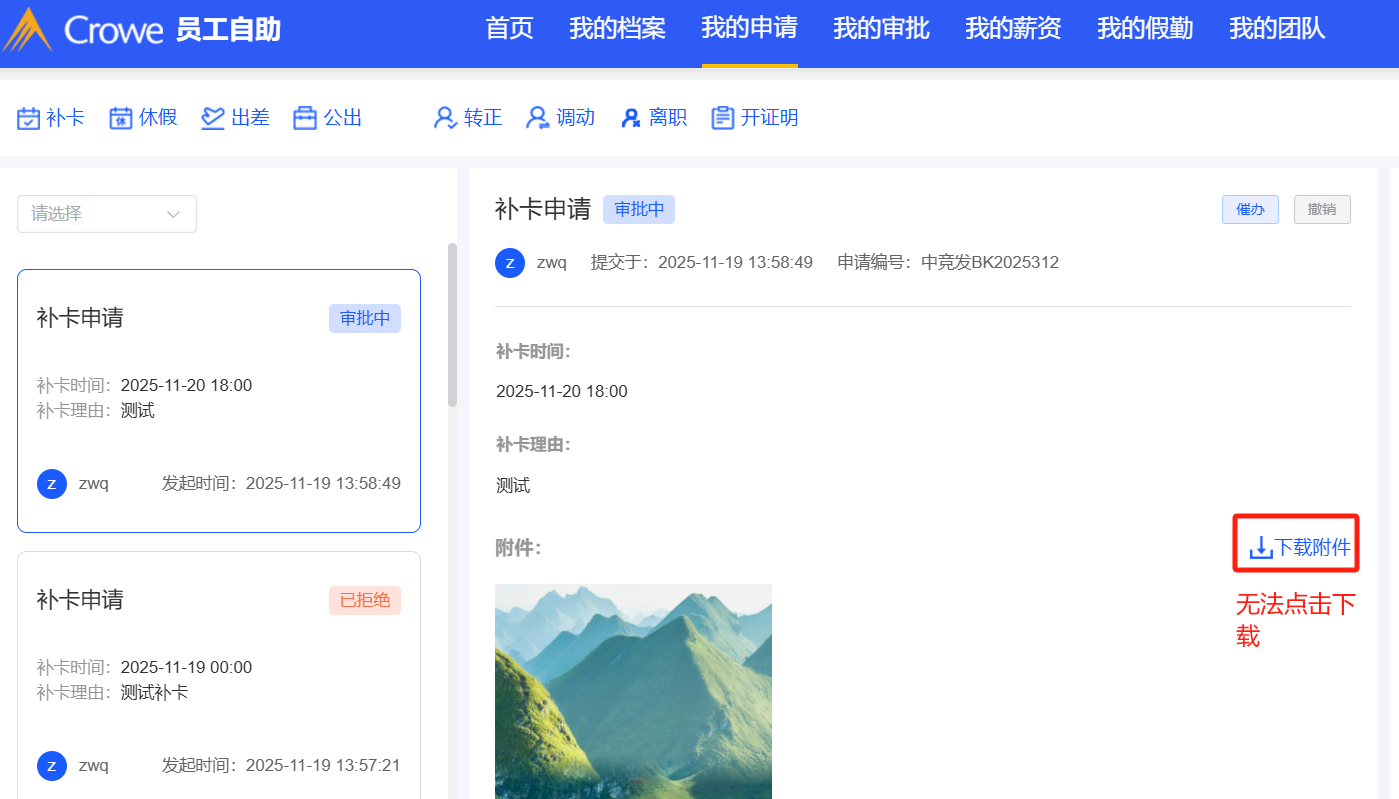Image resolution: width=1399 pixels, height=799 pixels.
Task: Click zwq avatar on the 已拒绝 card
Action: [x=52, y=766]
